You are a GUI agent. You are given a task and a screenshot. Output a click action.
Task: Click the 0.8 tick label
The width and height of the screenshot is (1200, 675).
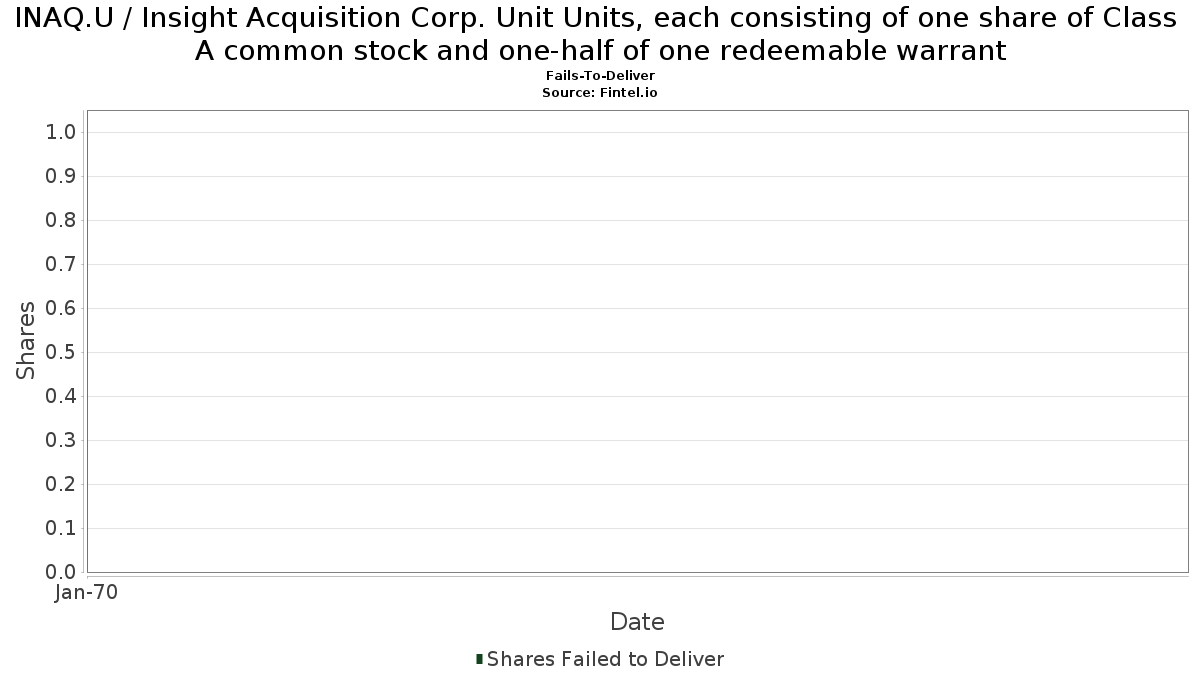coord(62,220)
